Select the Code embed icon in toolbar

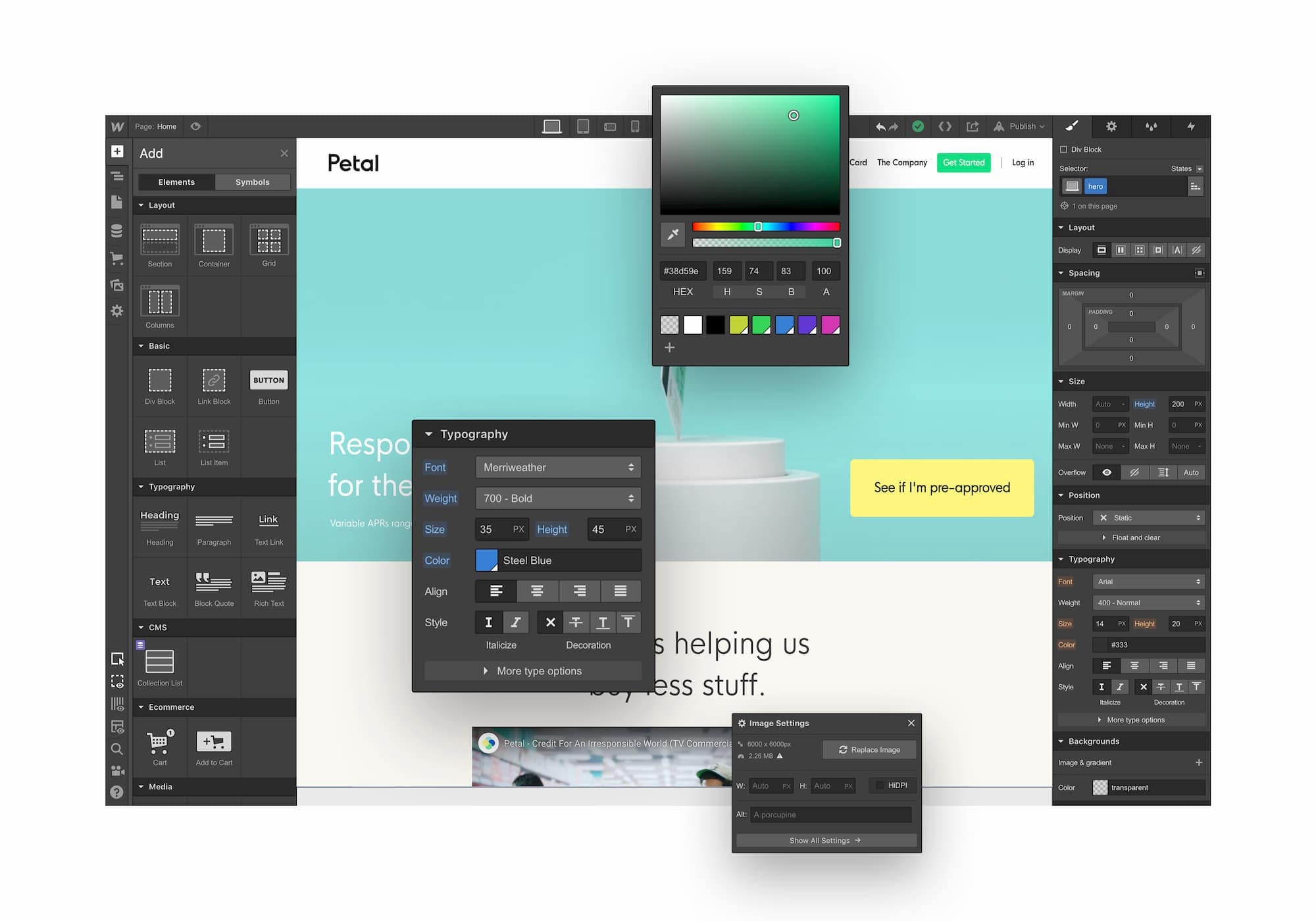945,127
